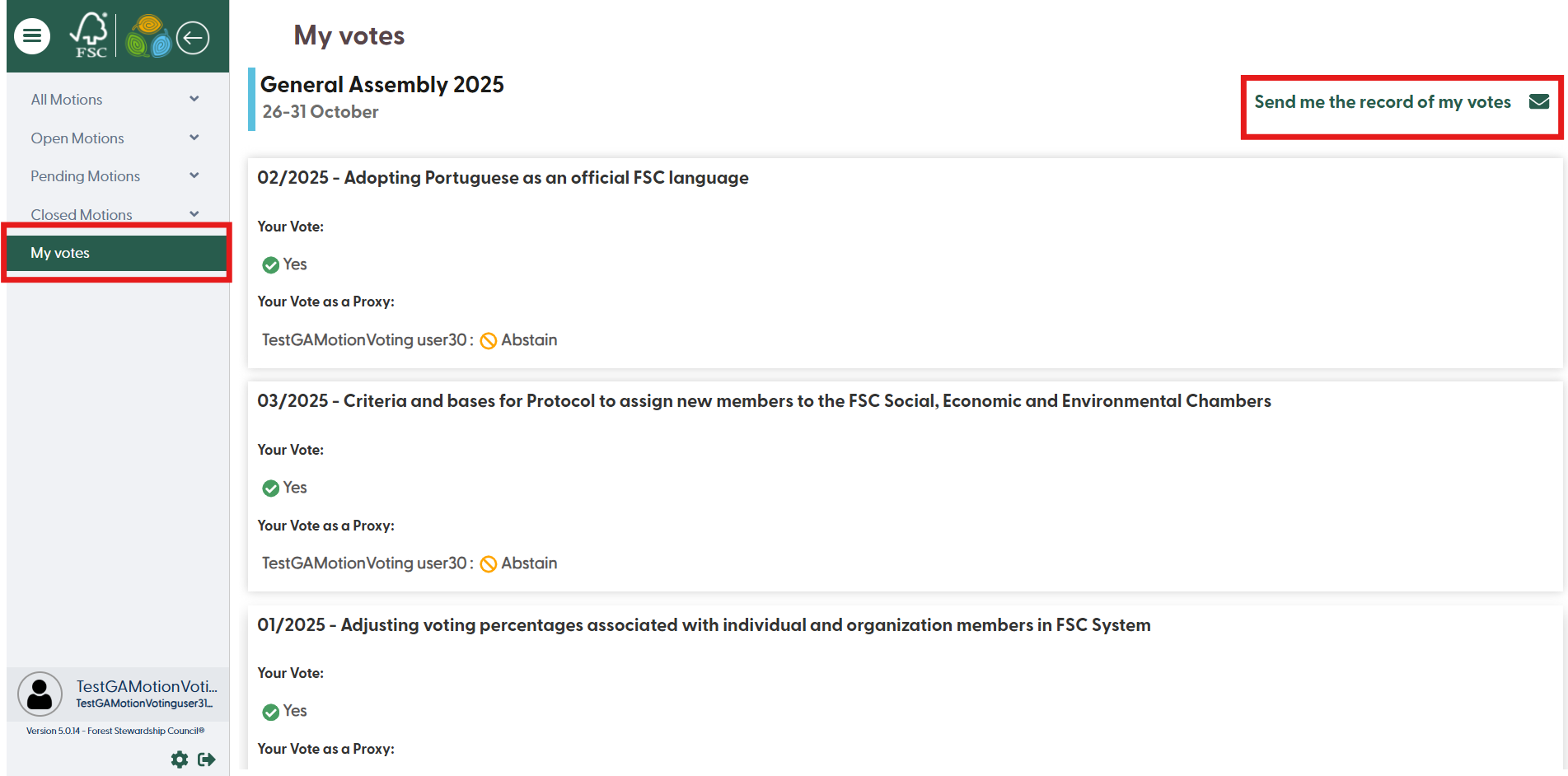Open motion 01/2025 Adjusting voting percentages title
Viewport: 1568px width, 776px height.
704,625
